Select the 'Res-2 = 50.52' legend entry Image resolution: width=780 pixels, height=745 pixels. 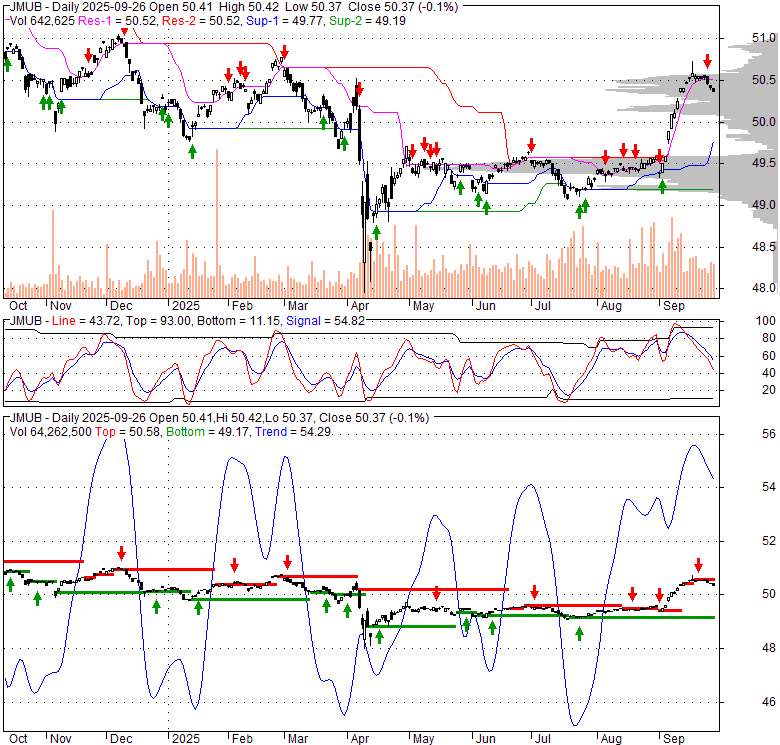coord(202,21)
